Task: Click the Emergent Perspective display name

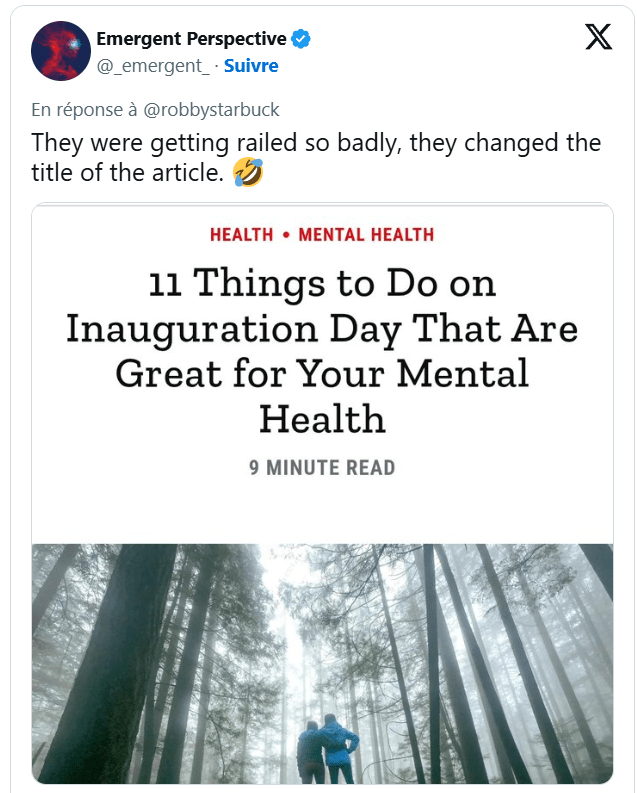Action: [191, 39]
